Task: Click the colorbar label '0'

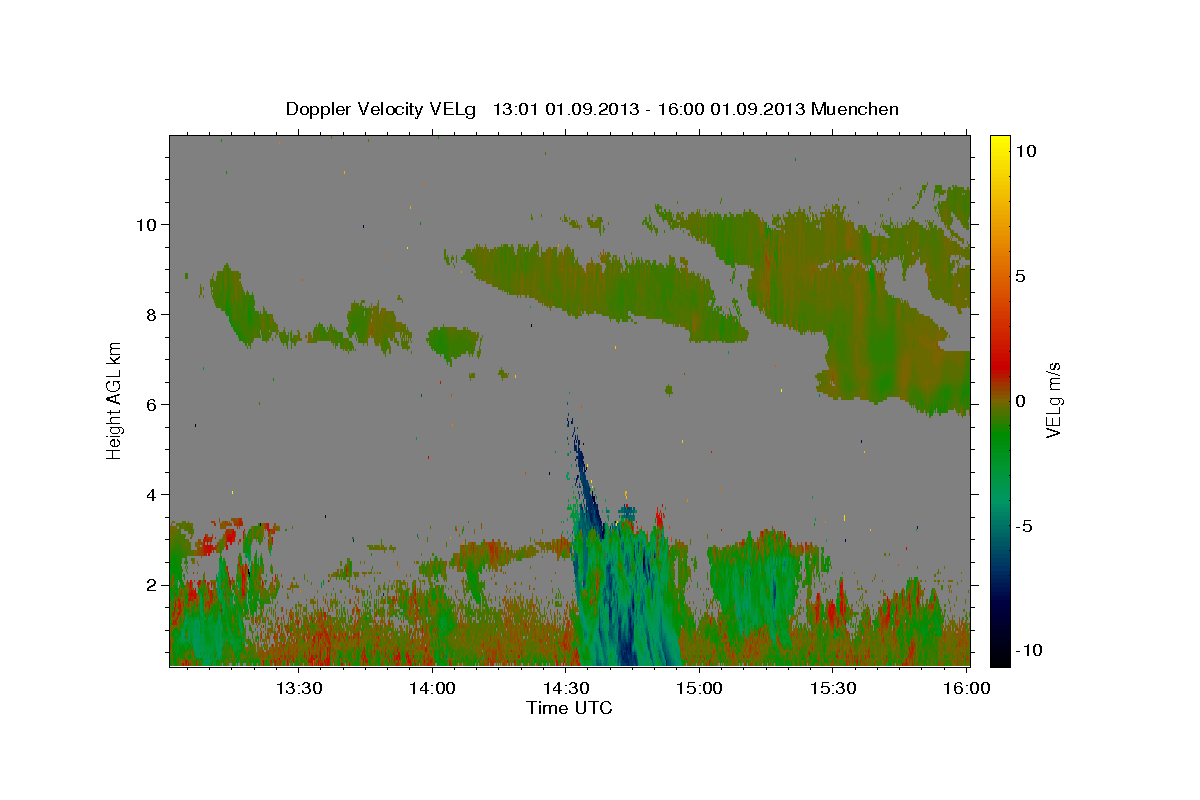Action: (1021, 401)
